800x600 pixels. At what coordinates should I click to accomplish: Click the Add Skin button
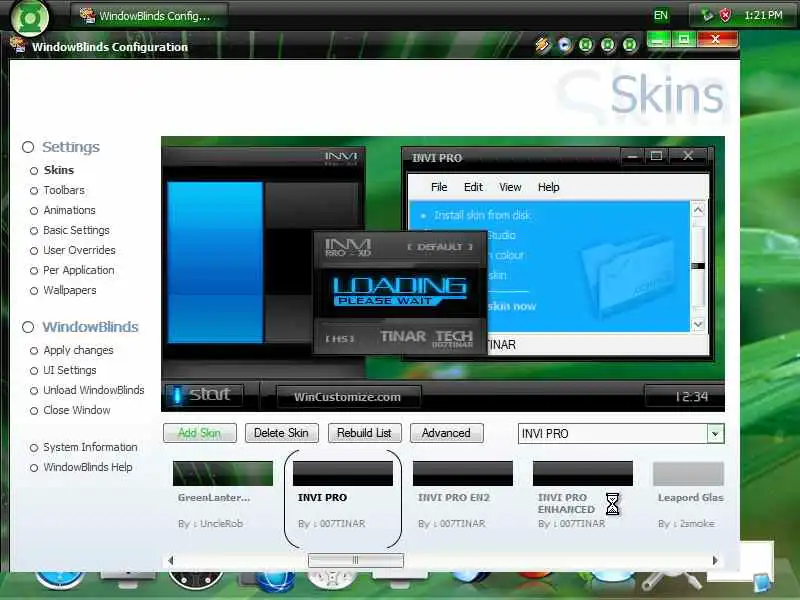pyautogui.click(x=199, y=433)
